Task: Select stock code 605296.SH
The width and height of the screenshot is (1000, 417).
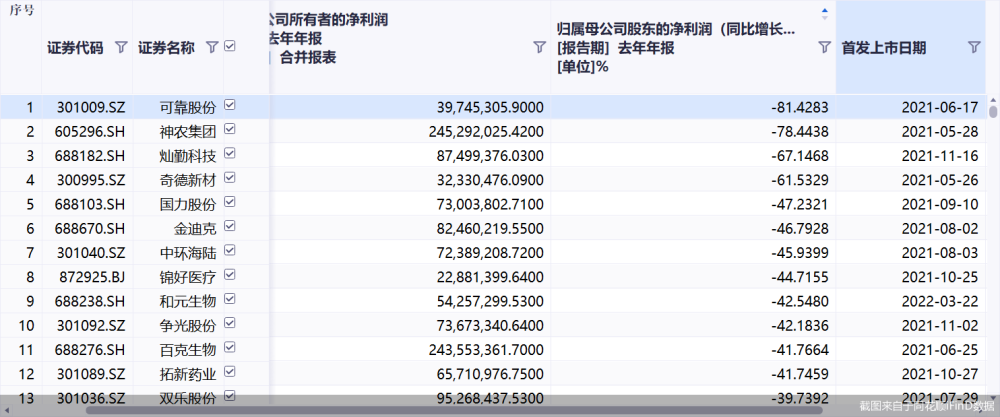Action: click(91, 132)
